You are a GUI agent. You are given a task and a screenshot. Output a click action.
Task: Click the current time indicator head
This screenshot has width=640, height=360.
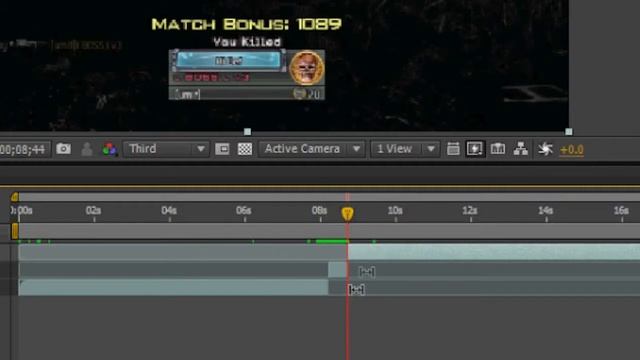pyautogui.click(x=347, y=213)
